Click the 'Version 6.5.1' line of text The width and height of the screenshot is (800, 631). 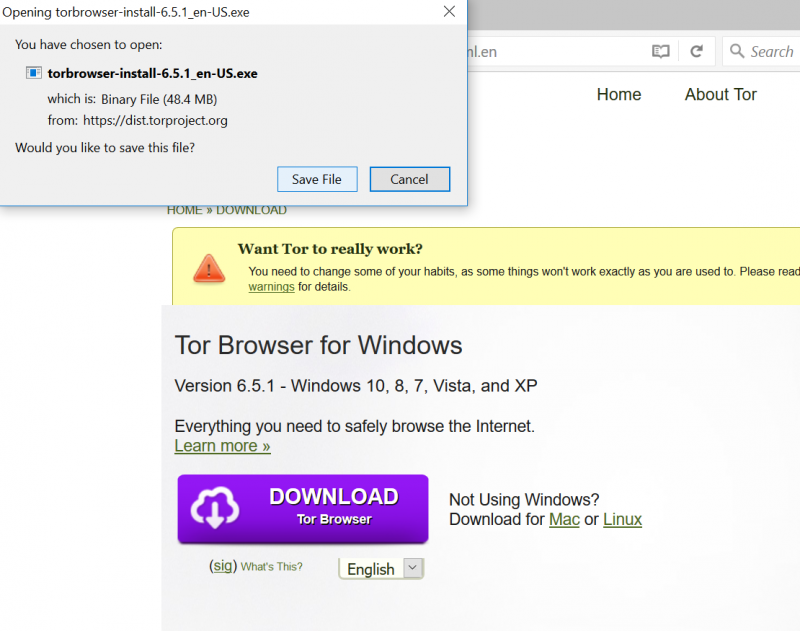[x=356, y=386]
